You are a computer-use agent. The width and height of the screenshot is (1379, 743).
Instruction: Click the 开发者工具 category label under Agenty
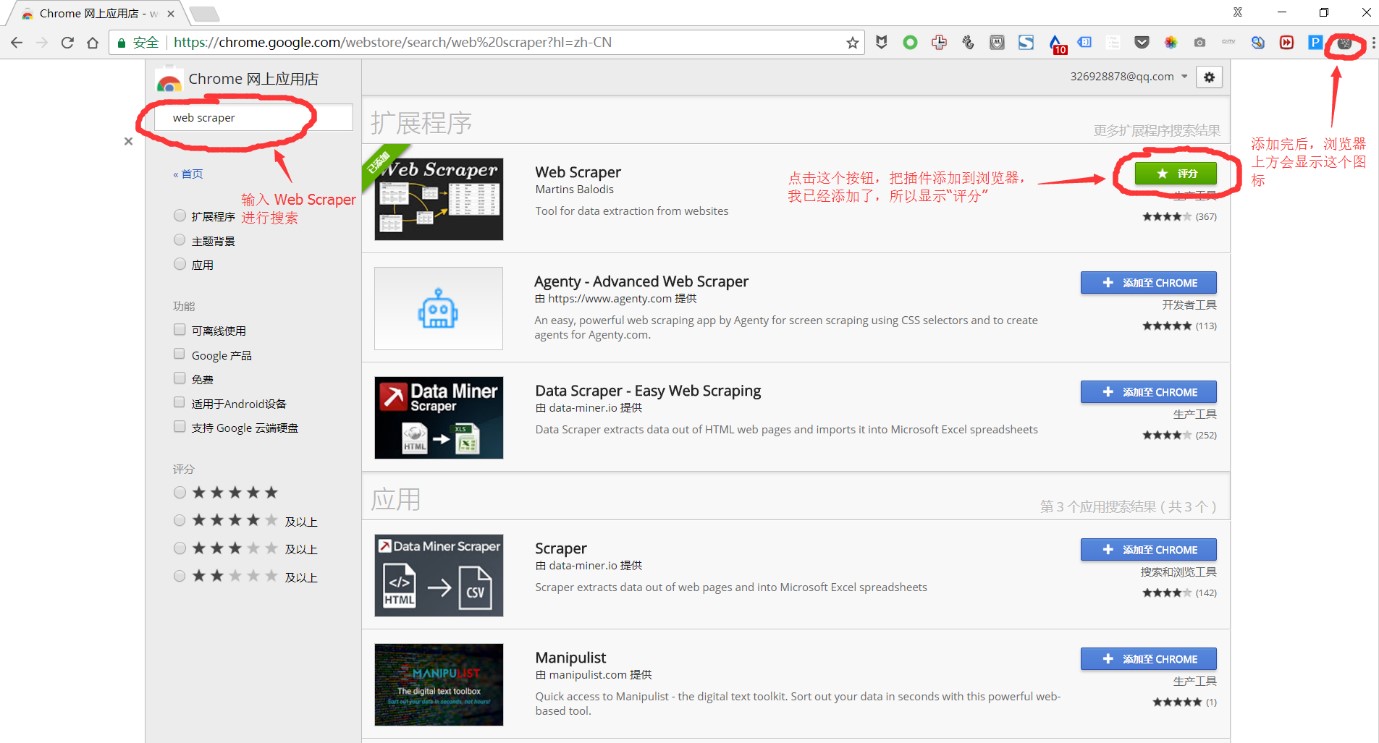coord(1189,305)
